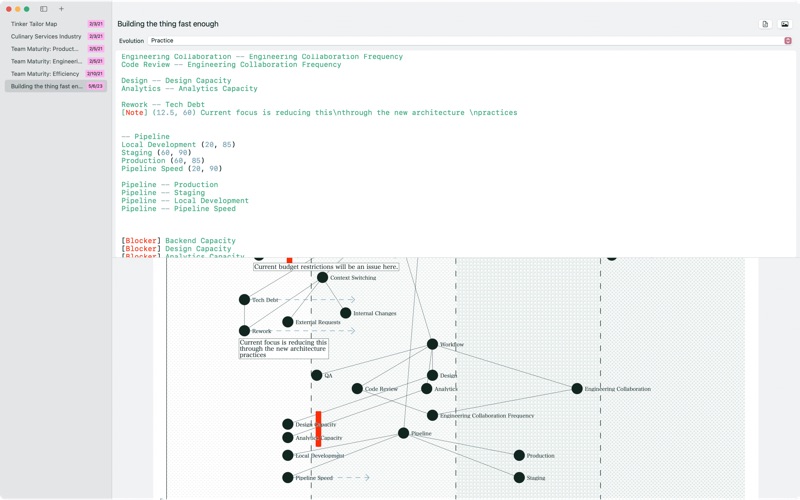Click the budget restrictions note box
This screenshot has height=500, width=800.
point(326,266)
